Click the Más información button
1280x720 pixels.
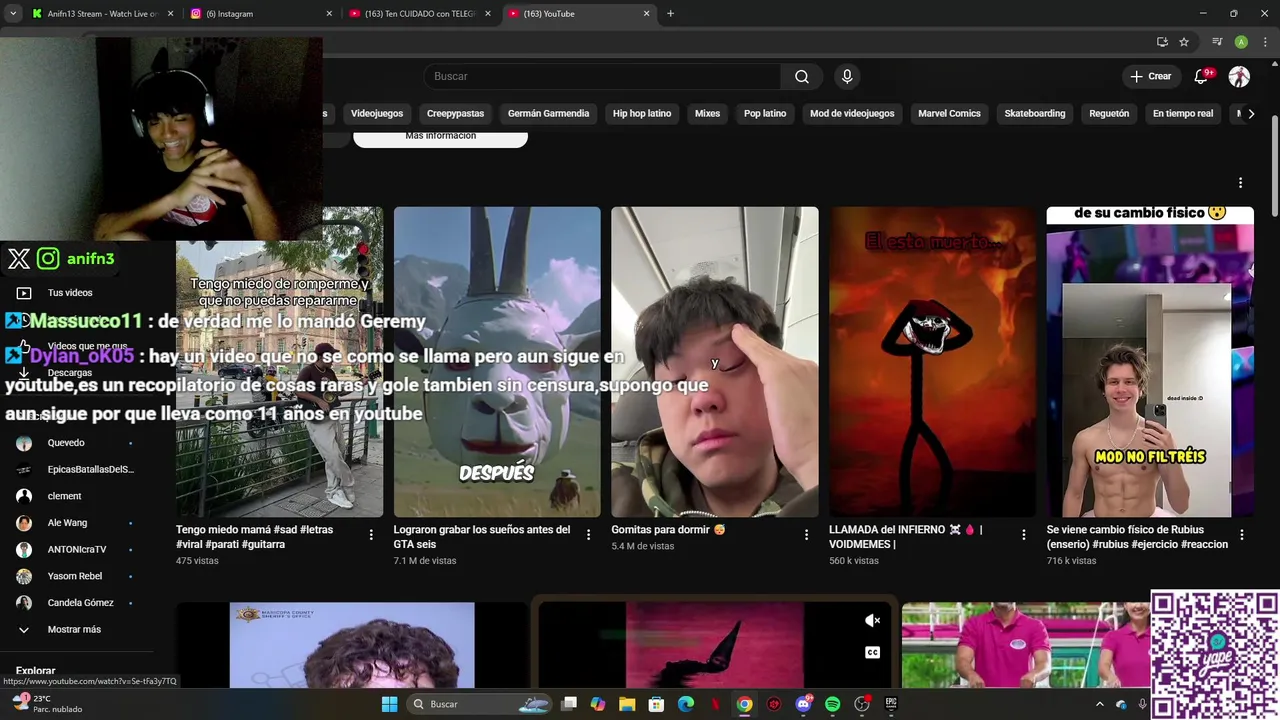[x=440, y=137]
